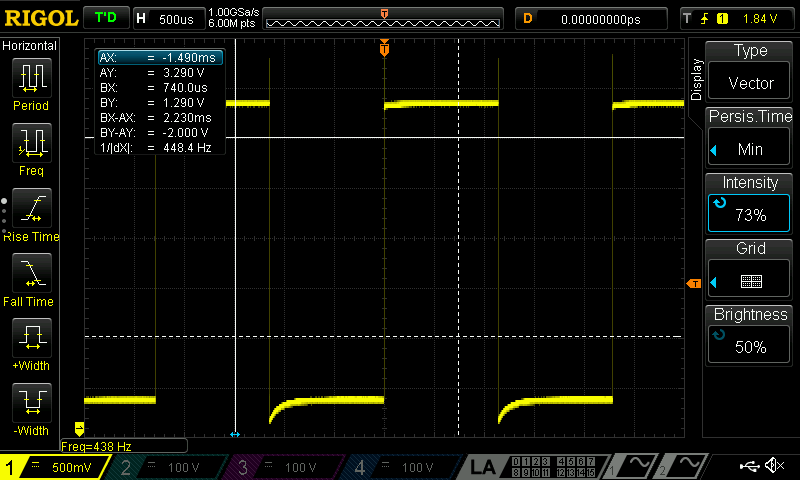The width and height of the screenshot is (800, 480).
Task: Click the cursor A position arrow at the bottom
Action: click(235, 435)
